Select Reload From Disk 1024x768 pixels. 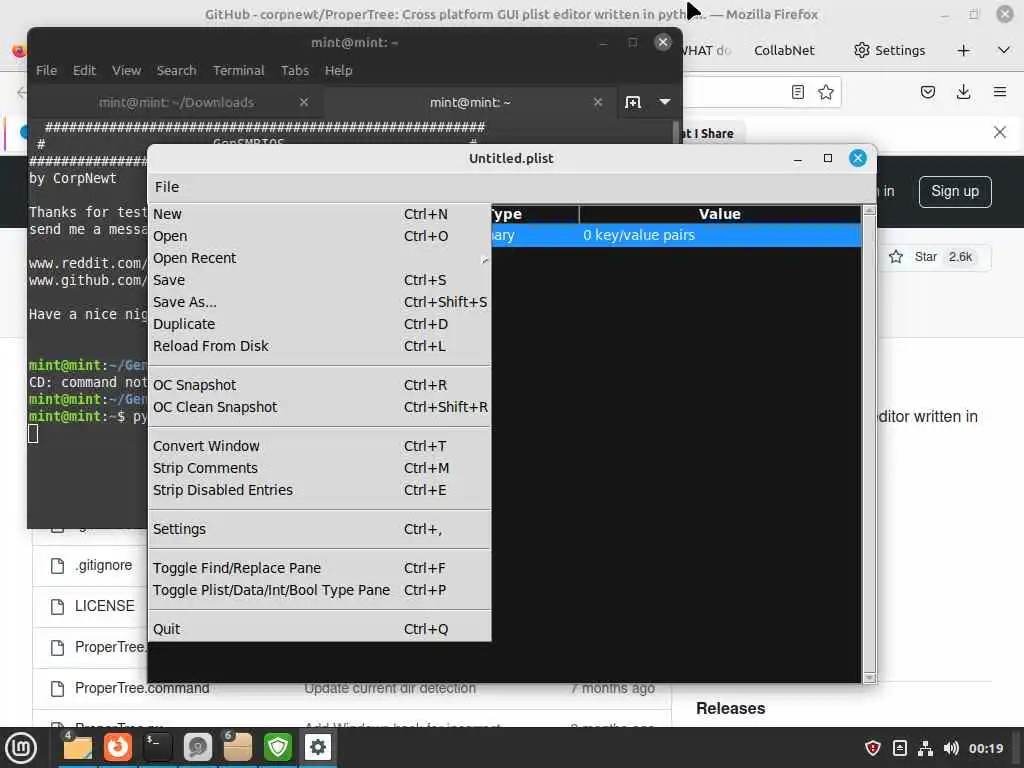pyautogui.click(x=319, y=346)
